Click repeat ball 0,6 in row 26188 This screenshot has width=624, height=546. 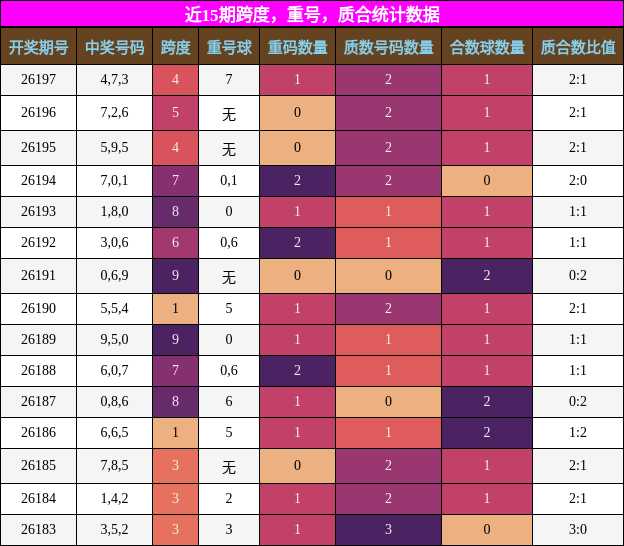229,370
